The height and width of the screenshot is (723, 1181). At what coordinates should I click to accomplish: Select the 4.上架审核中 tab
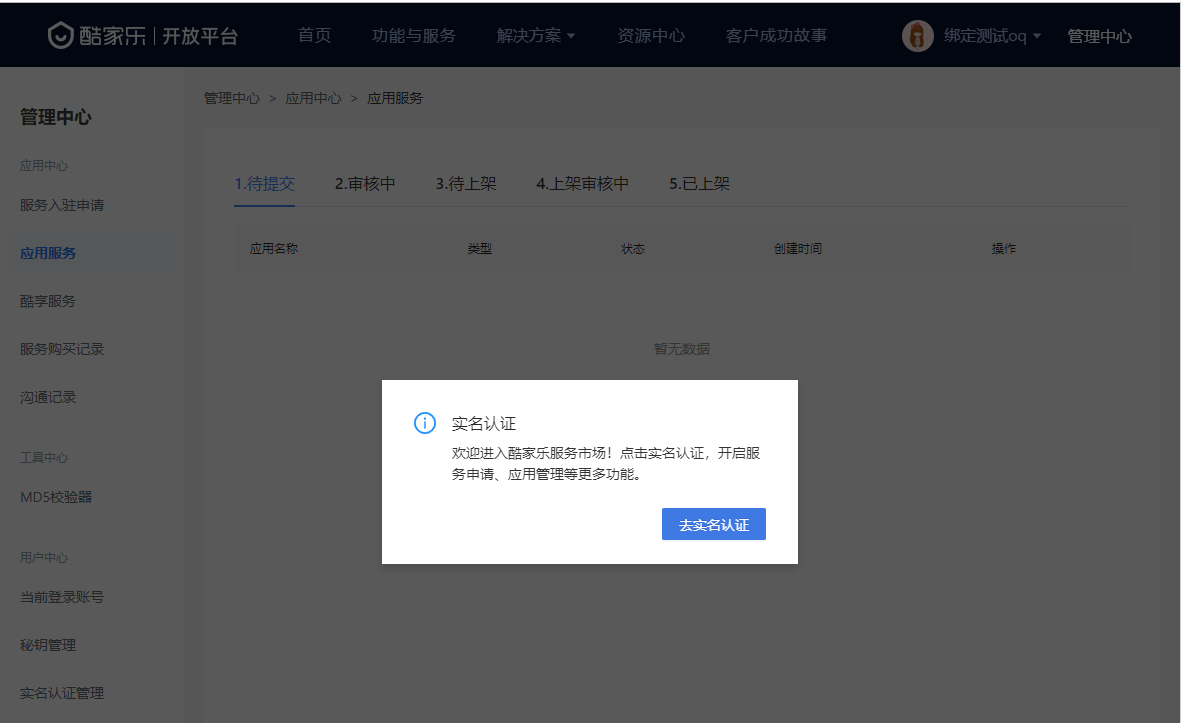(x=582, y=184)
